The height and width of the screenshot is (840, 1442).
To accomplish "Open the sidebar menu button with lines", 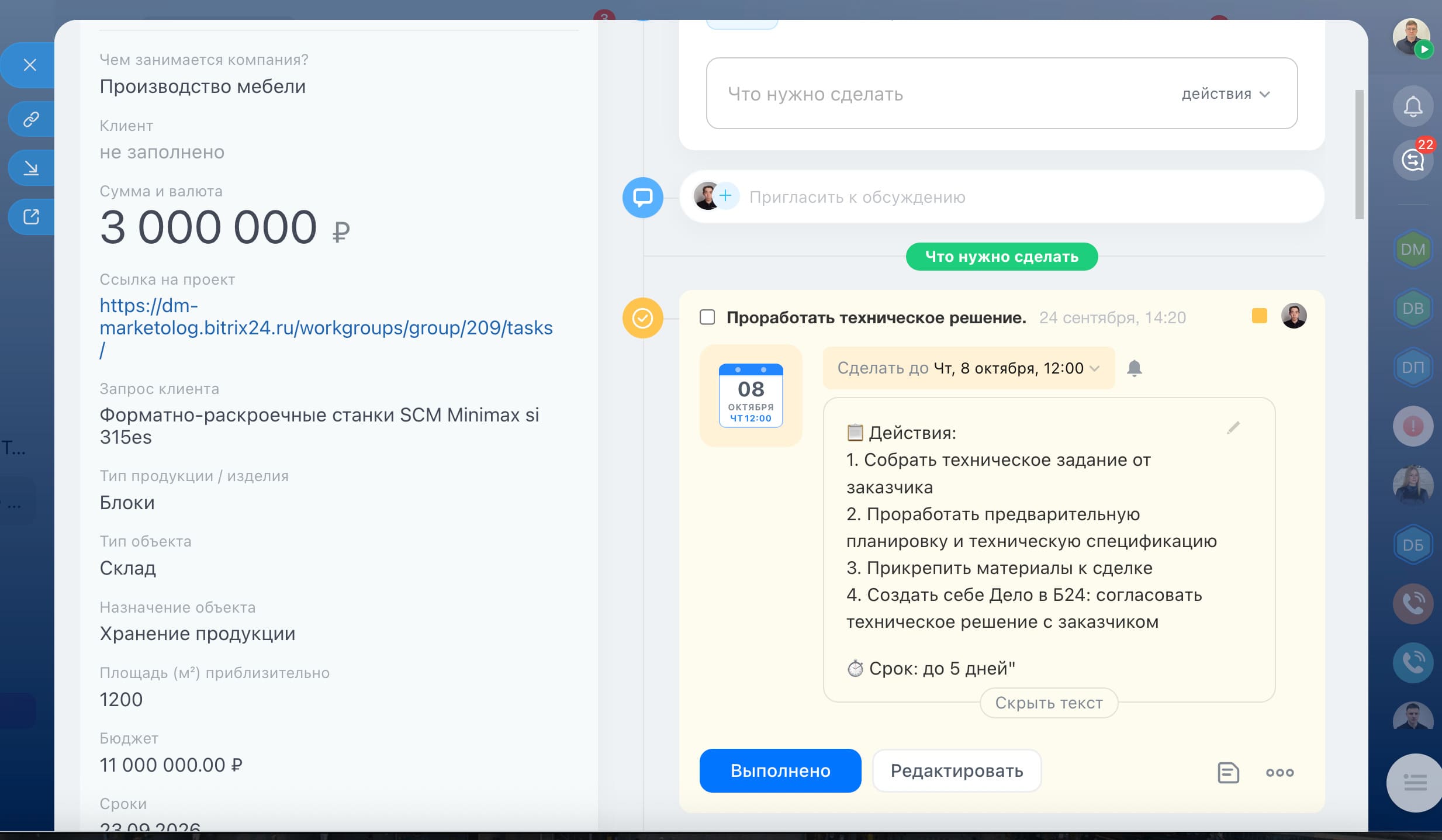I will click(x=1415, y=783).
